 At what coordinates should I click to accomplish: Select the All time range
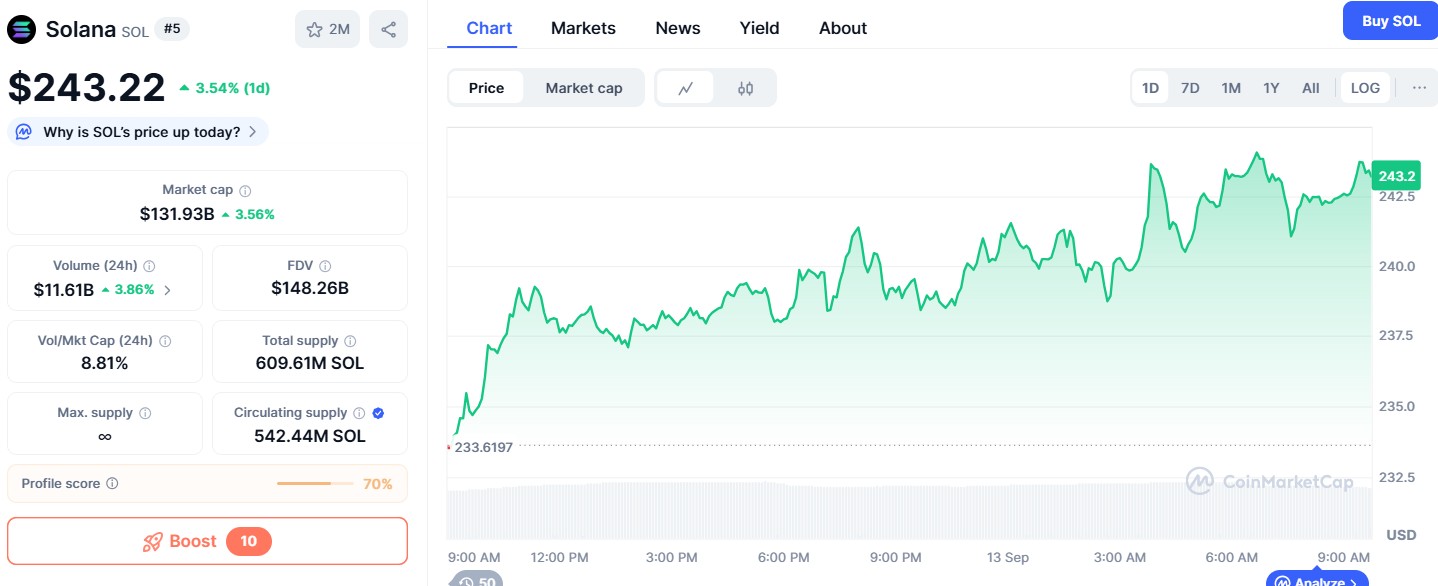point(1311,88)
